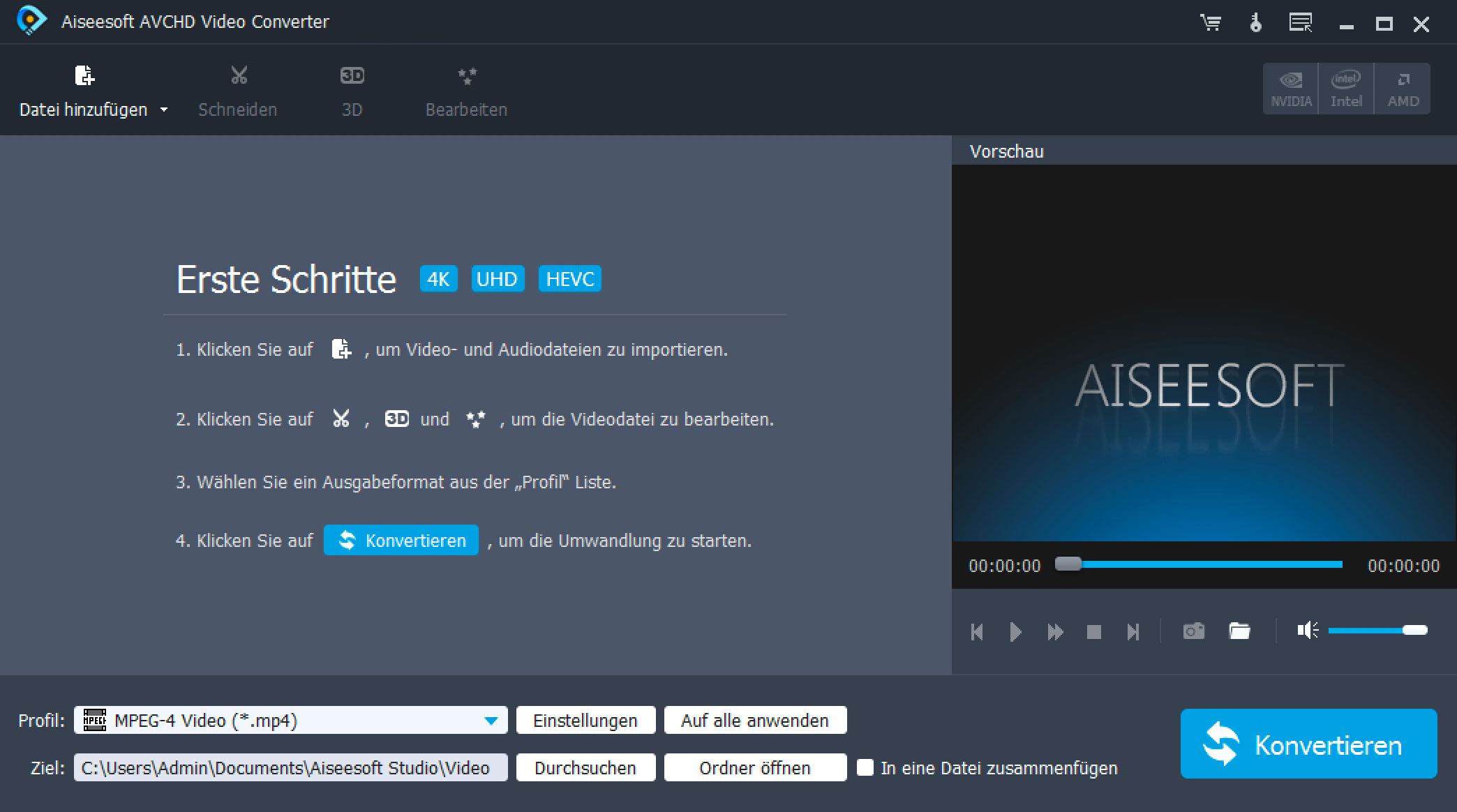
Task: Open Einstellungen profile settings
Action: pos(585,720)
